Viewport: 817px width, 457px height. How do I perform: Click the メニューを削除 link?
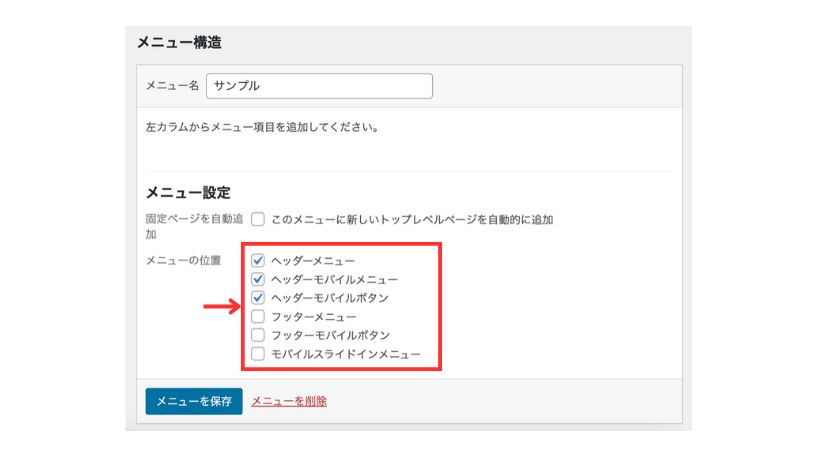(289, 401)
